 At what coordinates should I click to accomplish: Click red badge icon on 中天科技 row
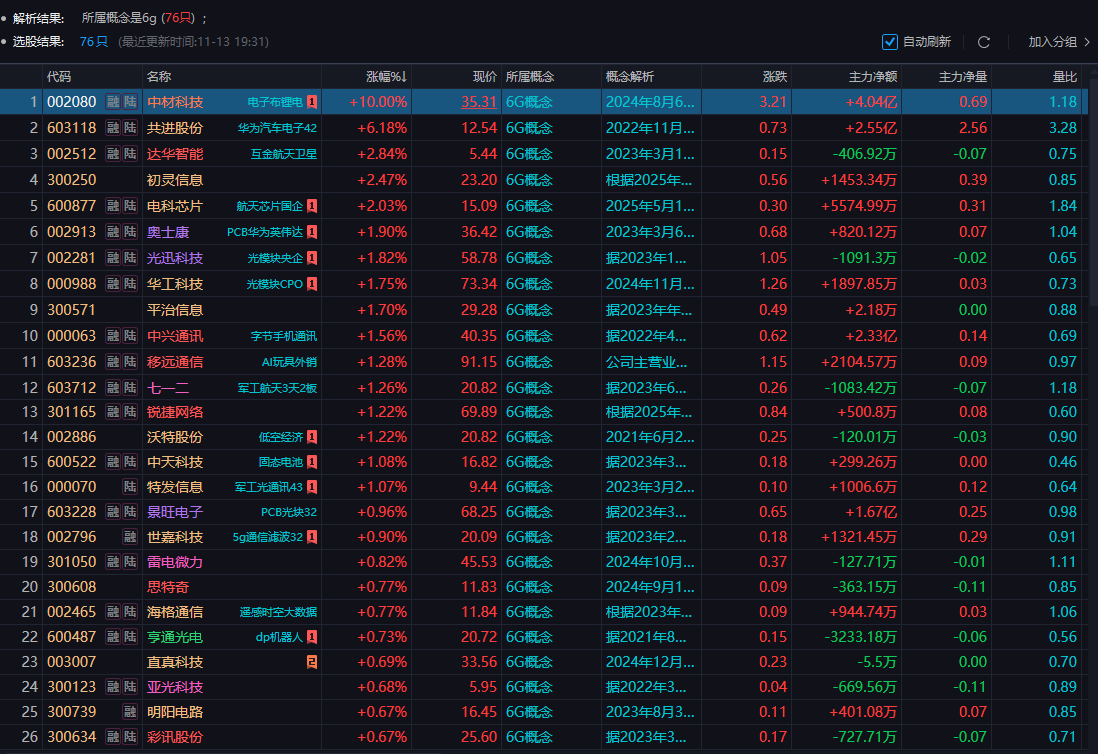(312, 462)
